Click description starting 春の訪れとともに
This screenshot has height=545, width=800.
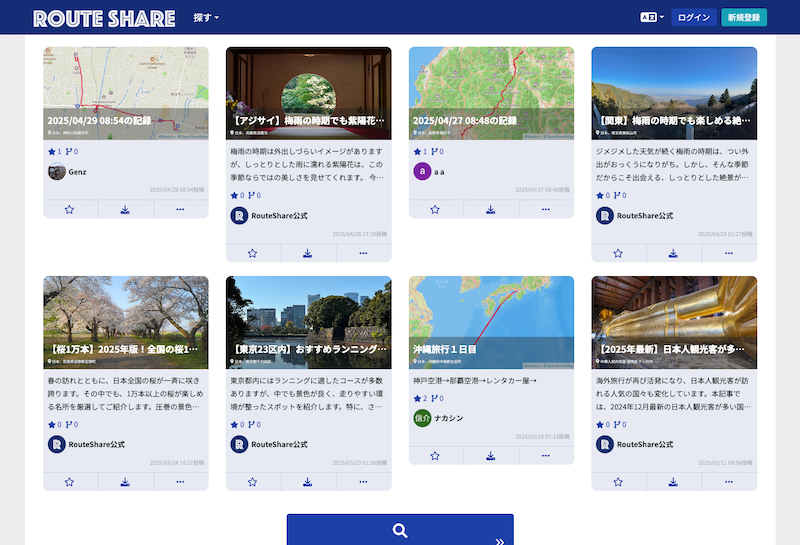(x=126, y=393)
